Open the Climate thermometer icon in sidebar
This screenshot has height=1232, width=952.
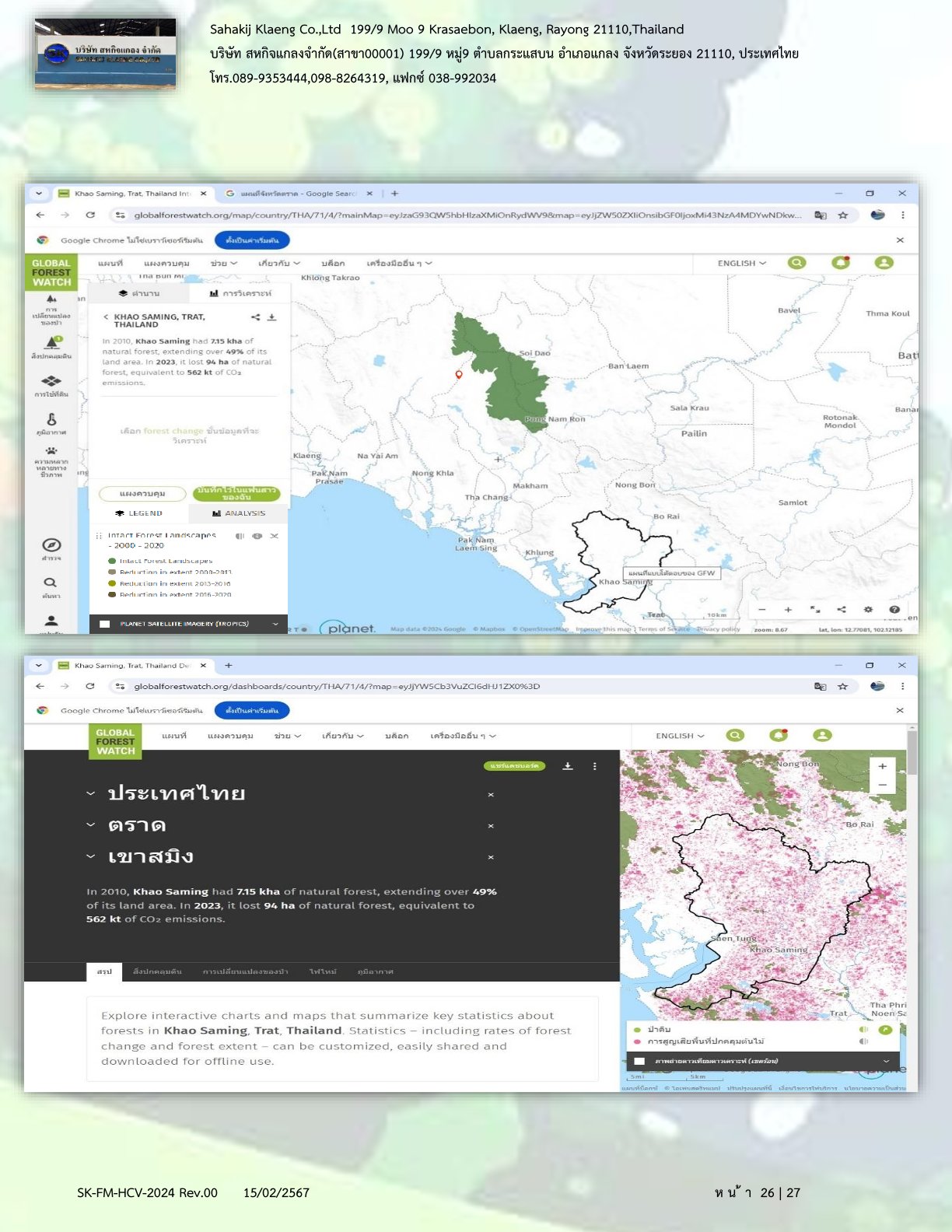pyautogui.click(x=51, y=419)
